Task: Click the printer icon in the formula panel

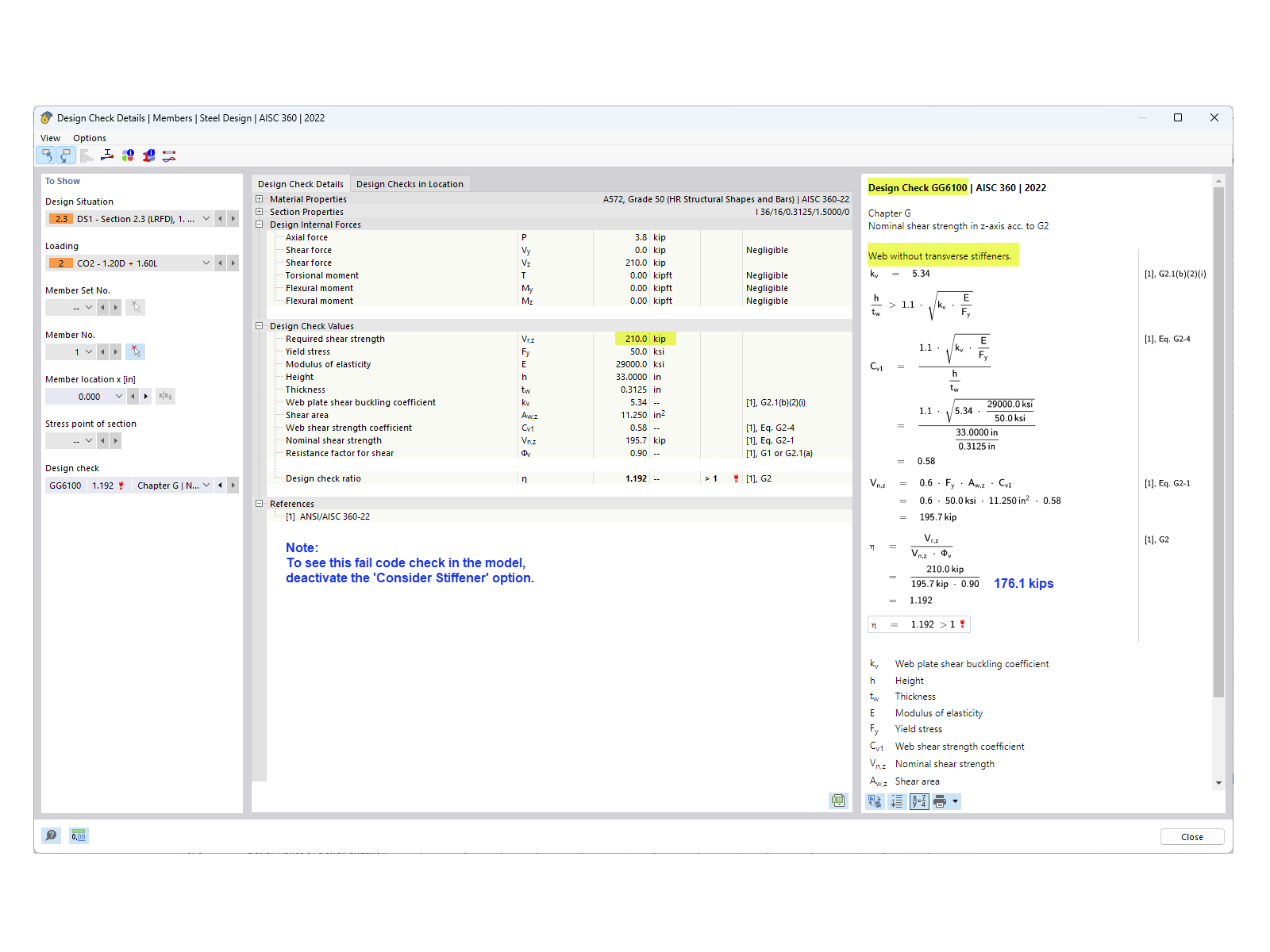Action: [x=941, y=801]
